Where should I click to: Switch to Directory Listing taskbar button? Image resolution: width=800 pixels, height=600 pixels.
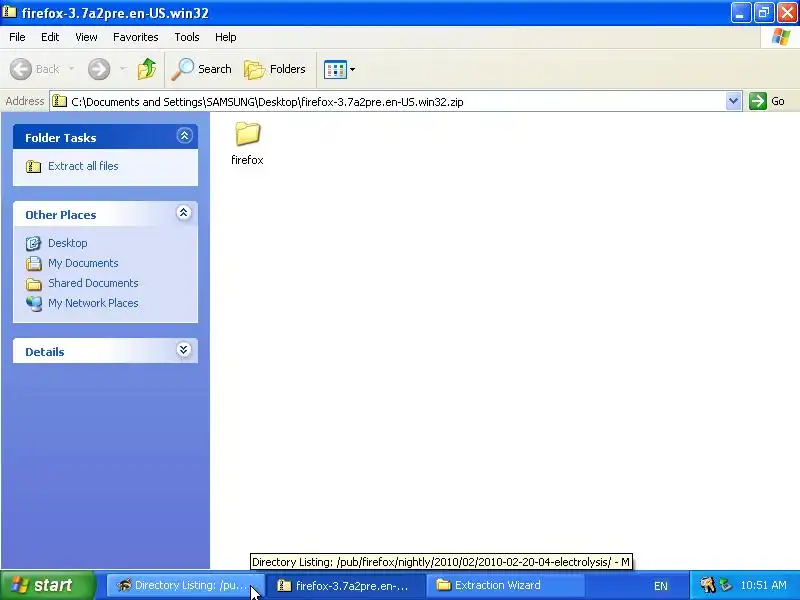click(185, 585)
